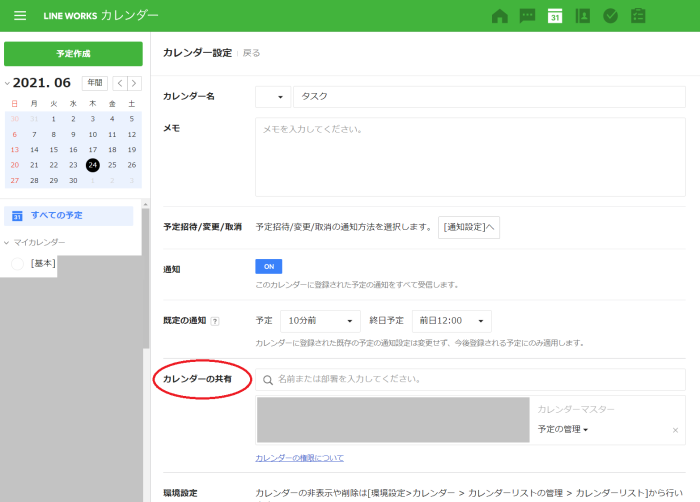
Task: Select June 24 in mini calendar
Action: tap(93, 165)
